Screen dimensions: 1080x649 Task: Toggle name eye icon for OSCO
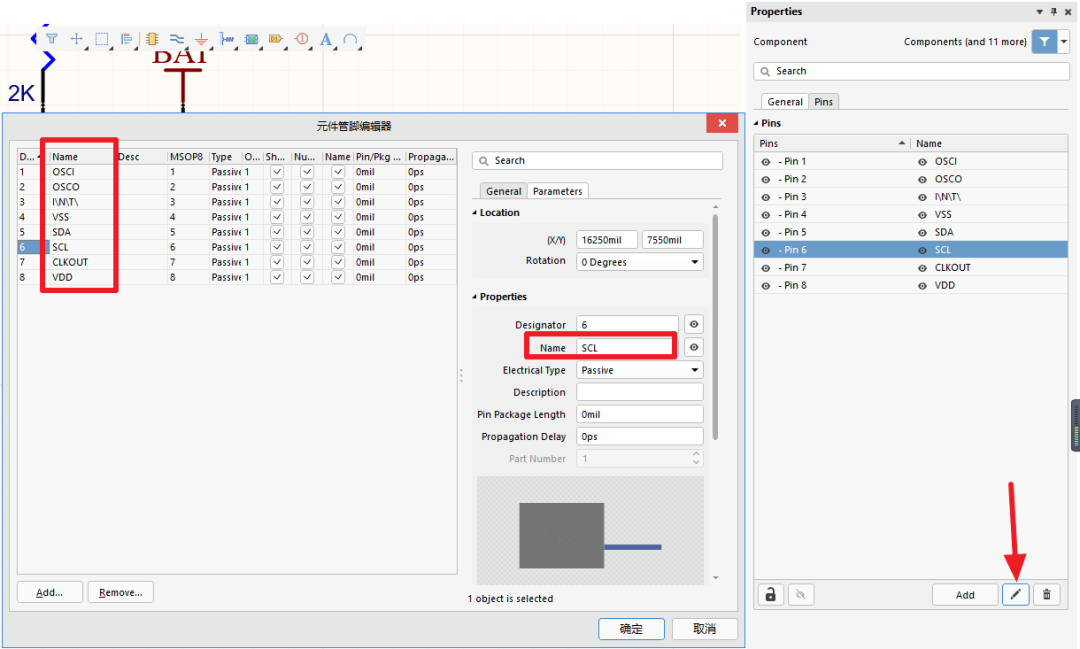tap(922, 179)
